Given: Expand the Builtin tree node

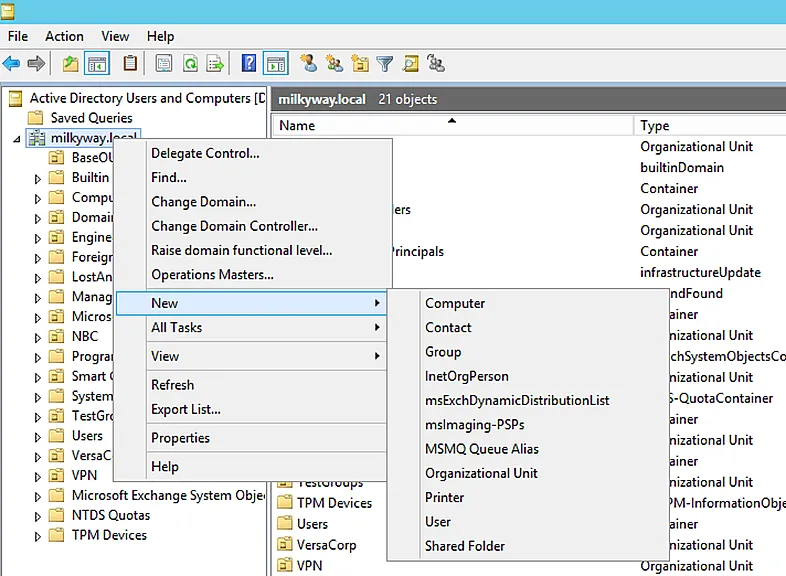Looking at the screenshot, I should [38, 178].
